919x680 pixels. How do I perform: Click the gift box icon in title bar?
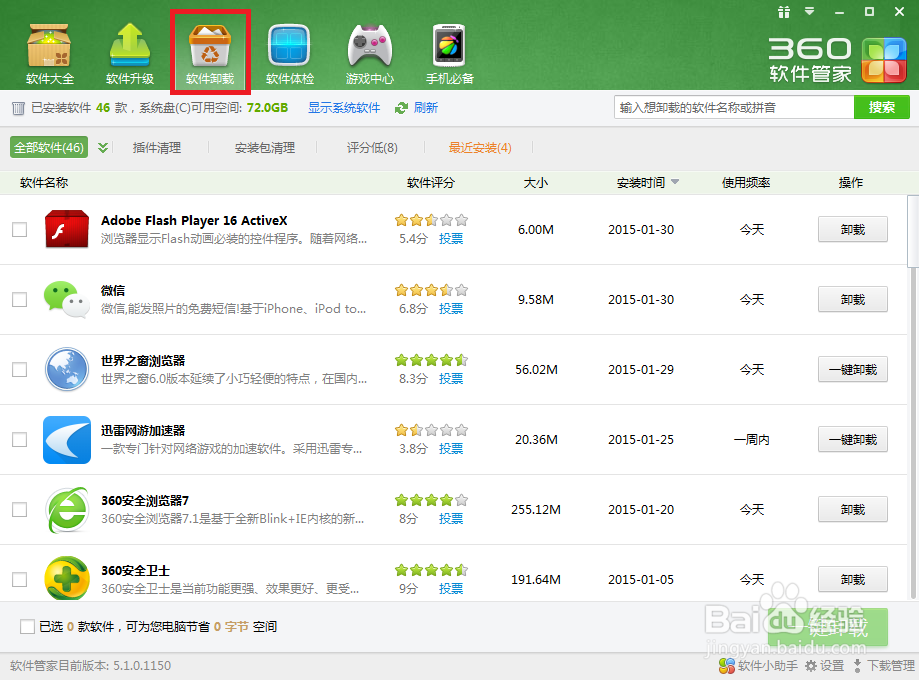click(784, 12)
